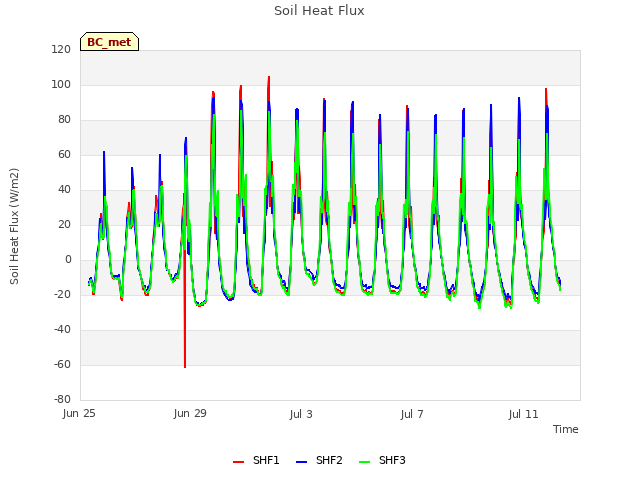Toggle SHF1 series in the legend

click(256, 460)
